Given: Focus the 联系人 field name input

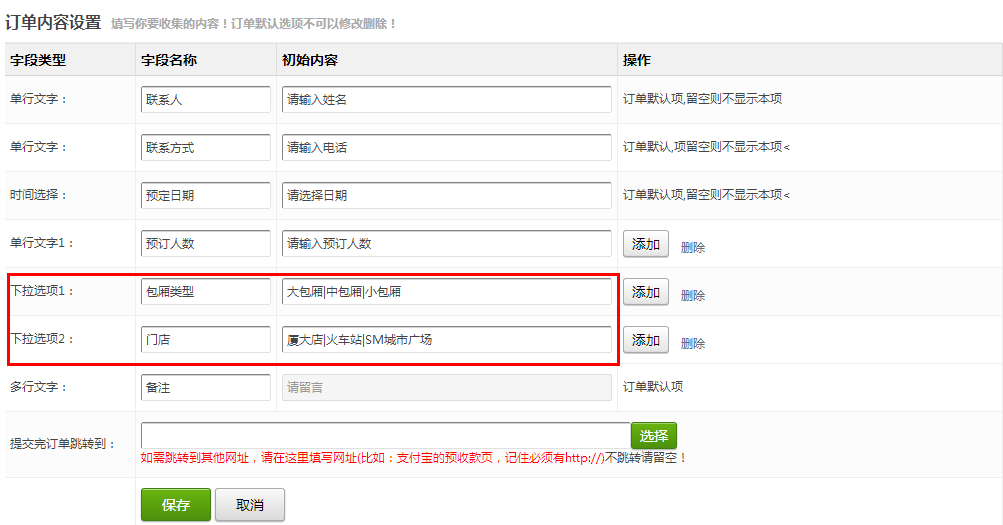Looking at the screenshot, I should pos(206,100).
